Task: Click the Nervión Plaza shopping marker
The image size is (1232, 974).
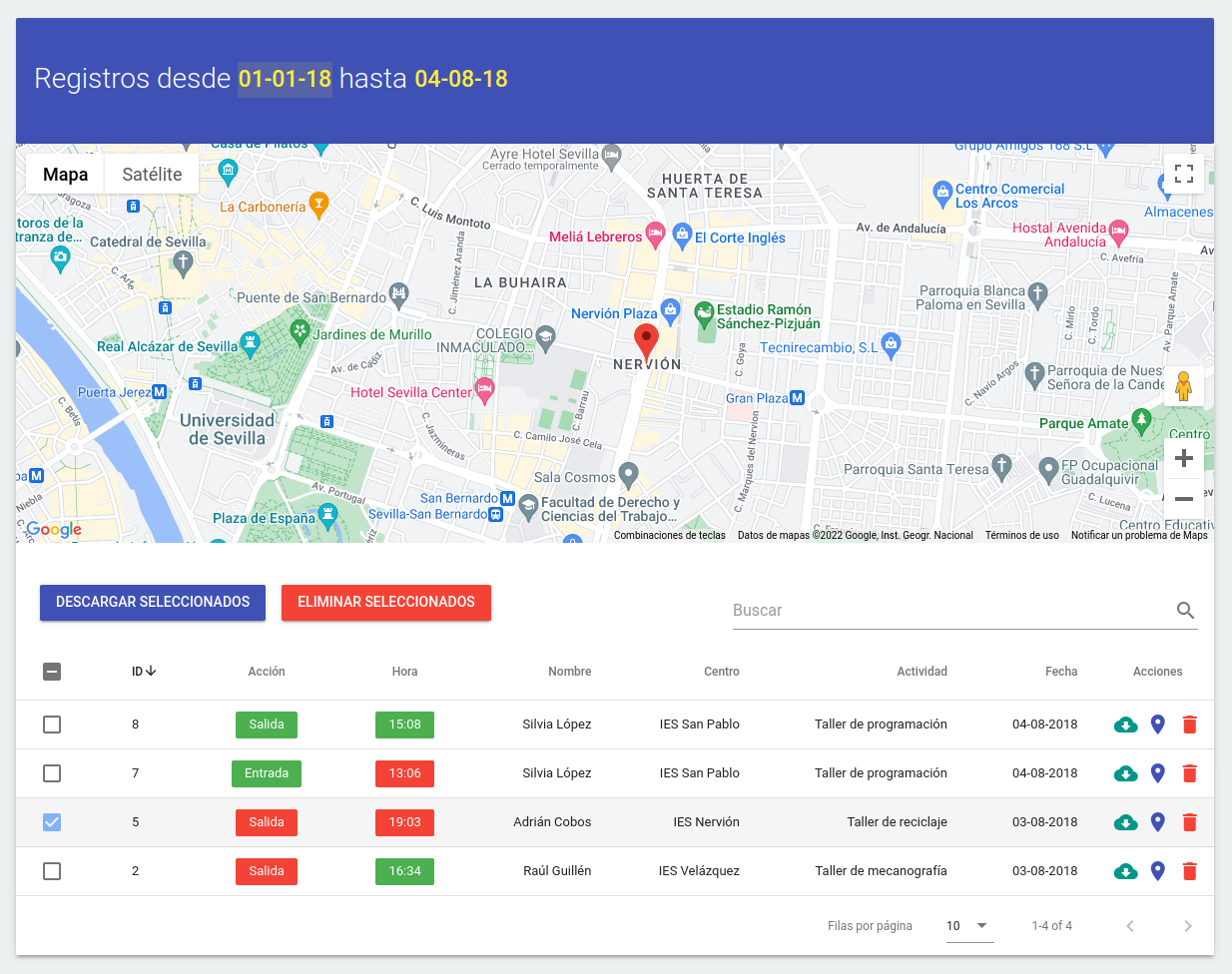Action: pyautogui.click(x=670, y=310)
